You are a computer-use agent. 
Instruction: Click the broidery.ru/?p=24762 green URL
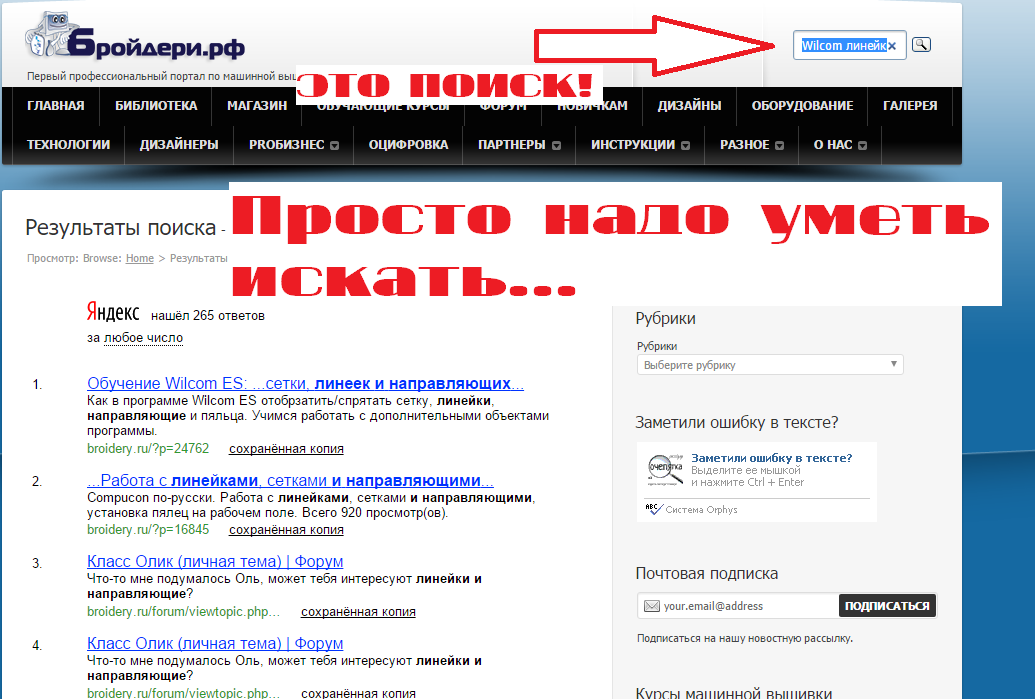pyautogui.click(x=148, y=449)
